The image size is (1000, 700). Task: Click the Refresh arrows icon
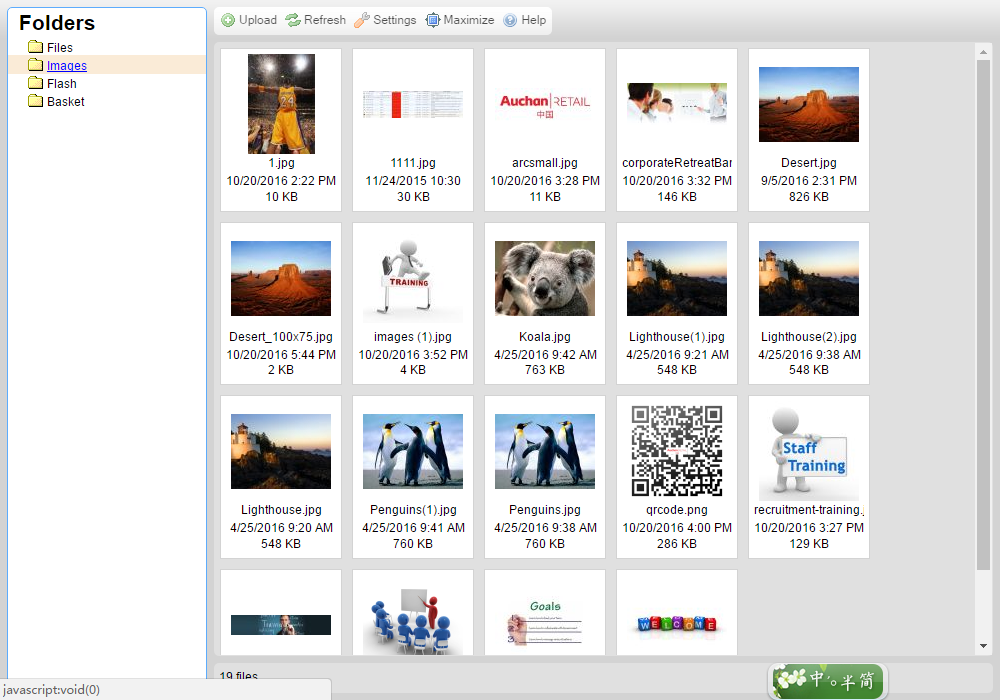click(x=293, y=20)
